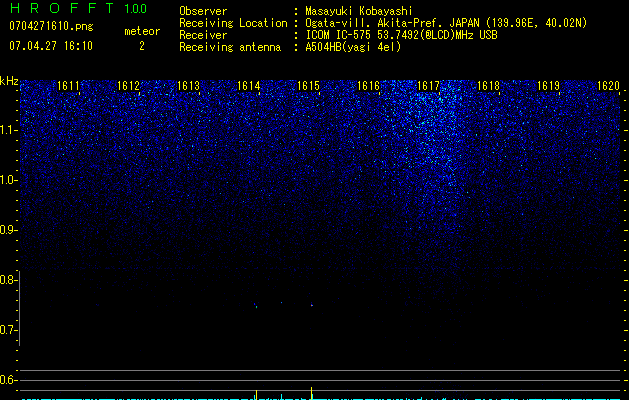
Task: Click the 1611 time axis label
Action: (x=69, y=86)
